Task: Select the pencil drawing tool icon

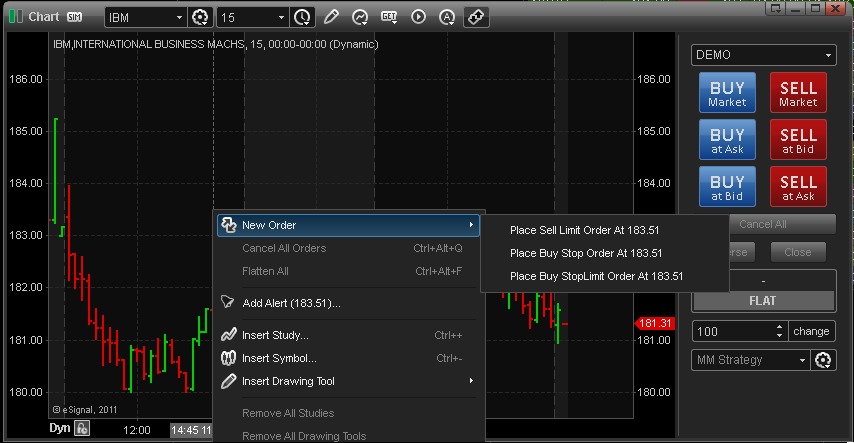Action: point(331,17)
